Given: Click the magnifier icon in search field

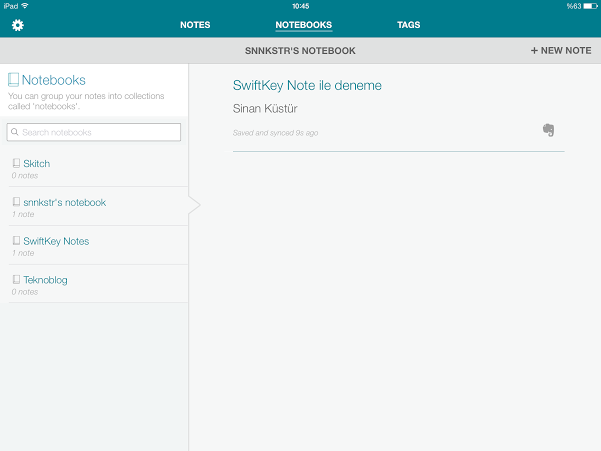Looking at the screenshot, I should click(x=15, y=132).
